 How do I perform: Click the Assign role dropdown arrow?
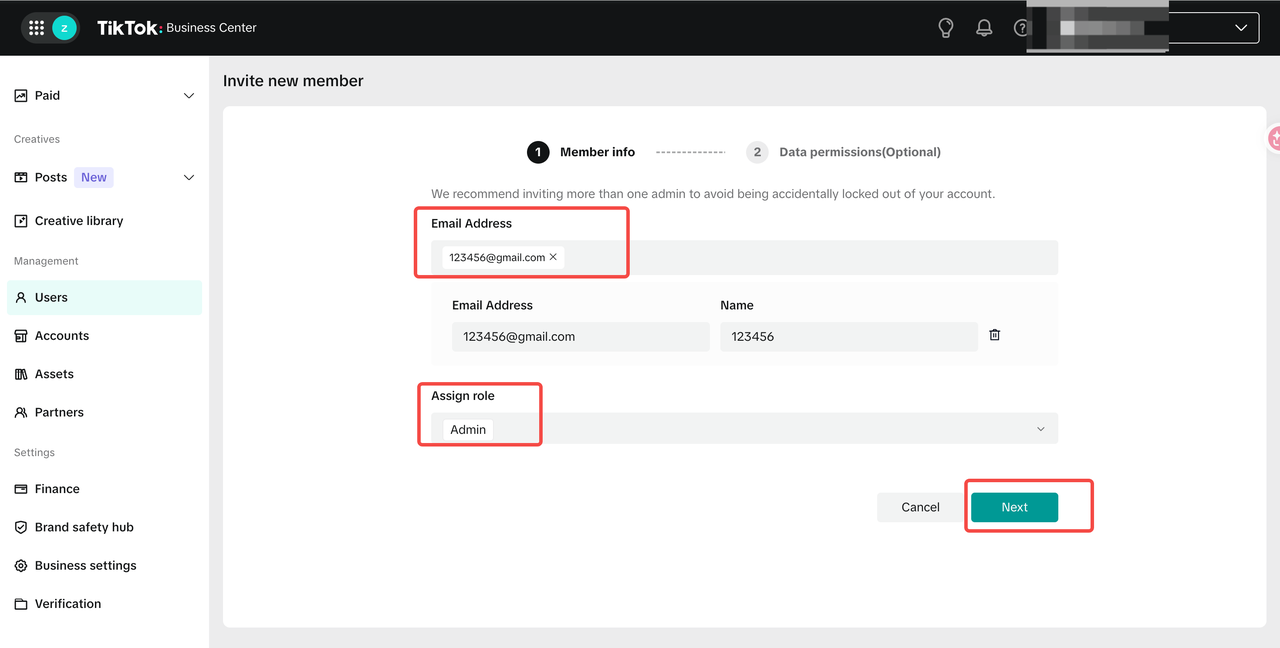pyautogui.click(x=1040, y=429)
